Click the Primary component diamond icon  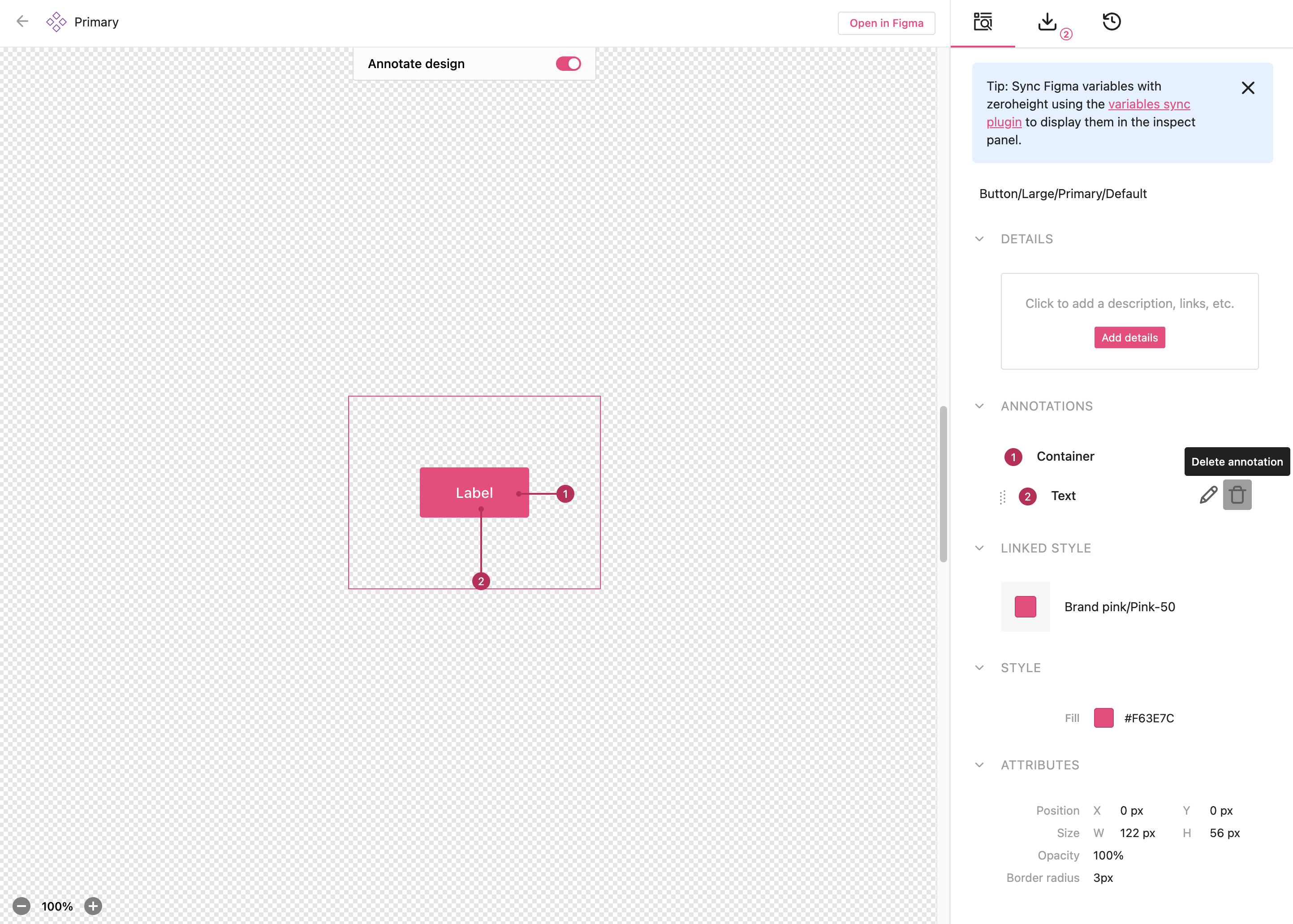56,22
